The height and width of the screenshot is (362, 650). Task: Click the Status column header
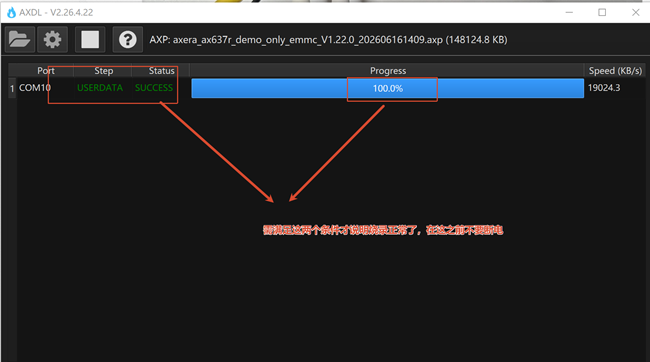click(x=161, y=70)
